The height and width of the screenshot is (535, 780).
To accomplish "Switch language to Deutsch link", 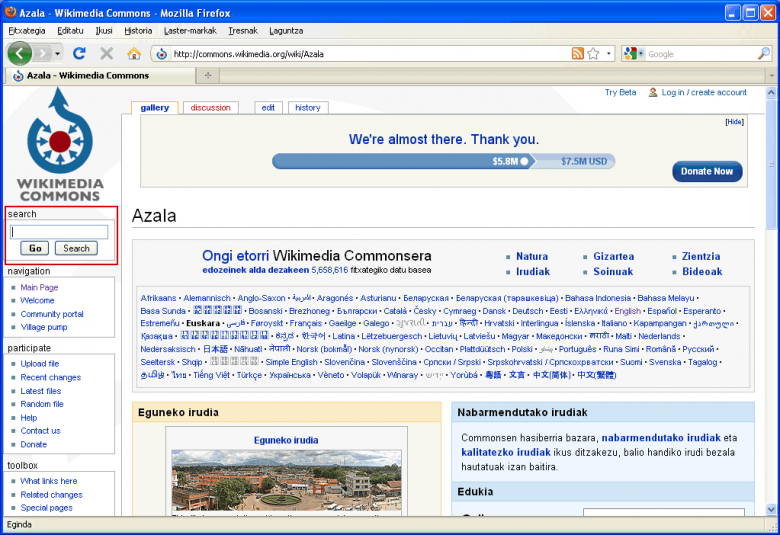I will tap(528, 311).
